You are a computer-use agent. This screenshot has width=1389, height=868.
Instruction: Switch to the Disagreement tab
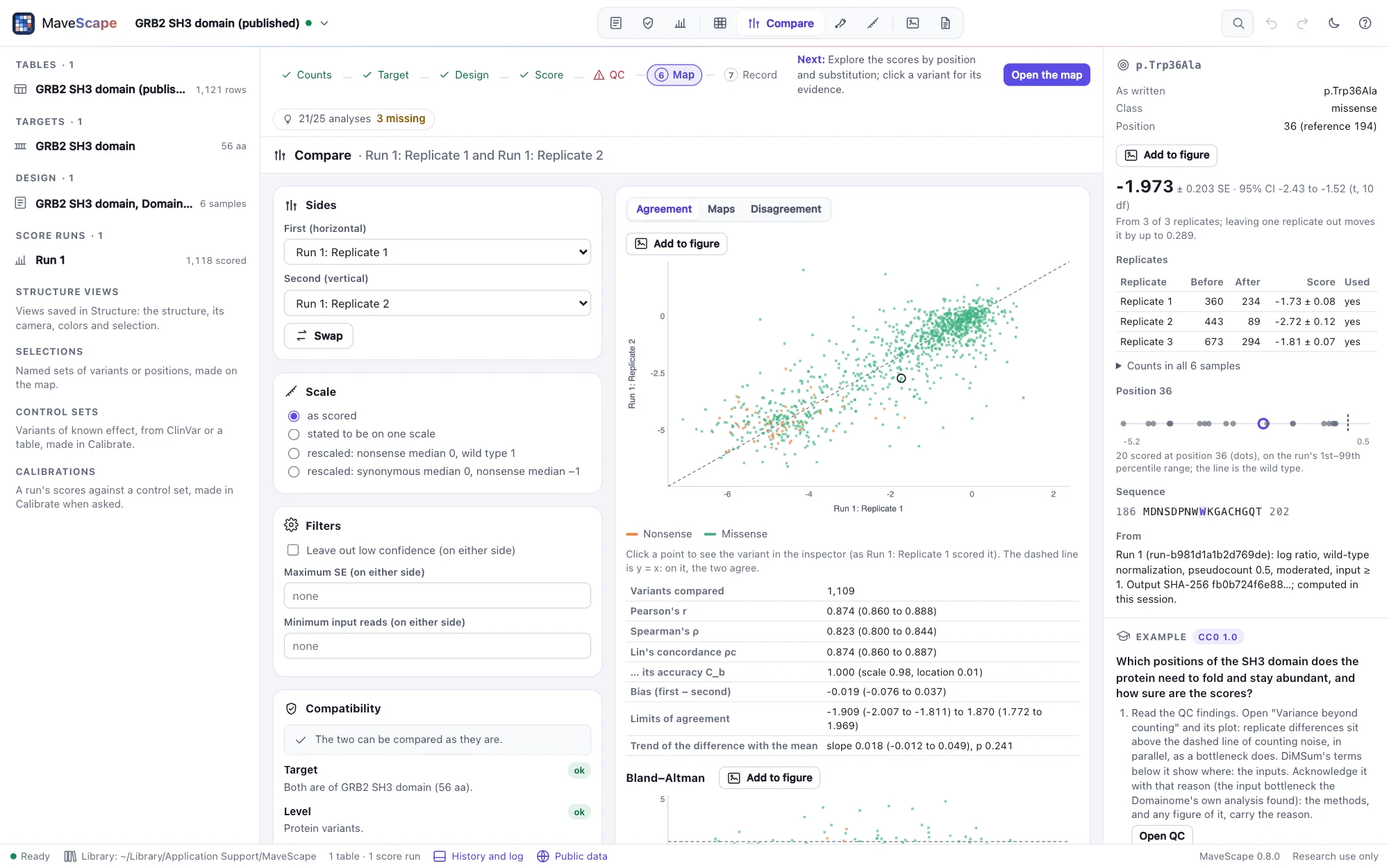(x=785, y=209)
